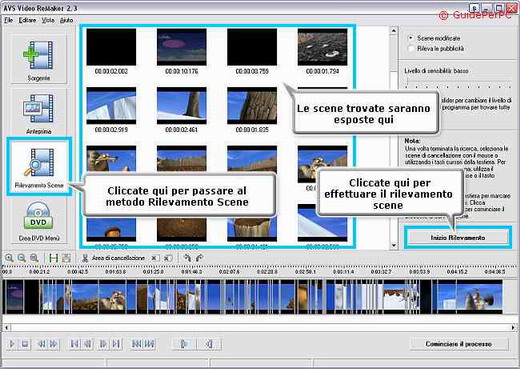Click the purple logo frame in timeline filmstrip

pyautogui.click(x=14, y=297)
